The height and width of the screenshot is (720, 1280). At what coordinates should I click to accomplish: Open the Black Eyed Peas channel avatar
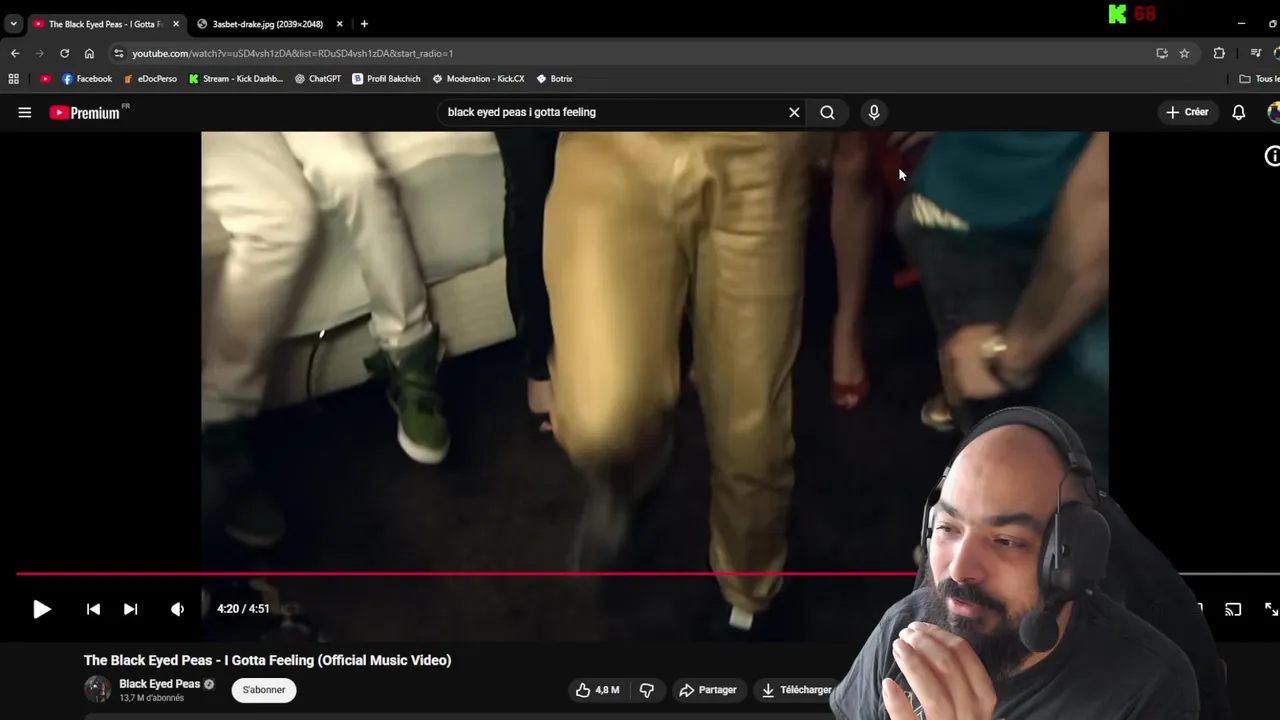coord(97,689)
